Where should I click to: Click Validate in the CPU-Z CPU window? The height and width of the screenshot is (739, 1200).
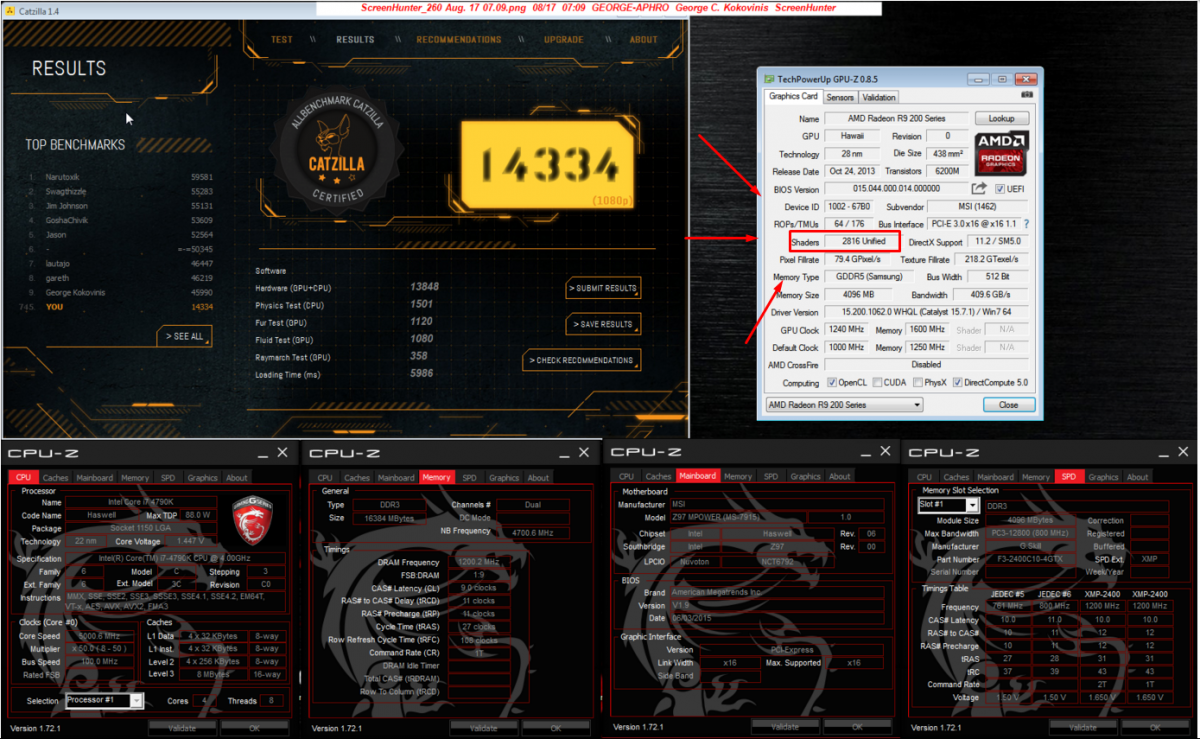(183, 728)
